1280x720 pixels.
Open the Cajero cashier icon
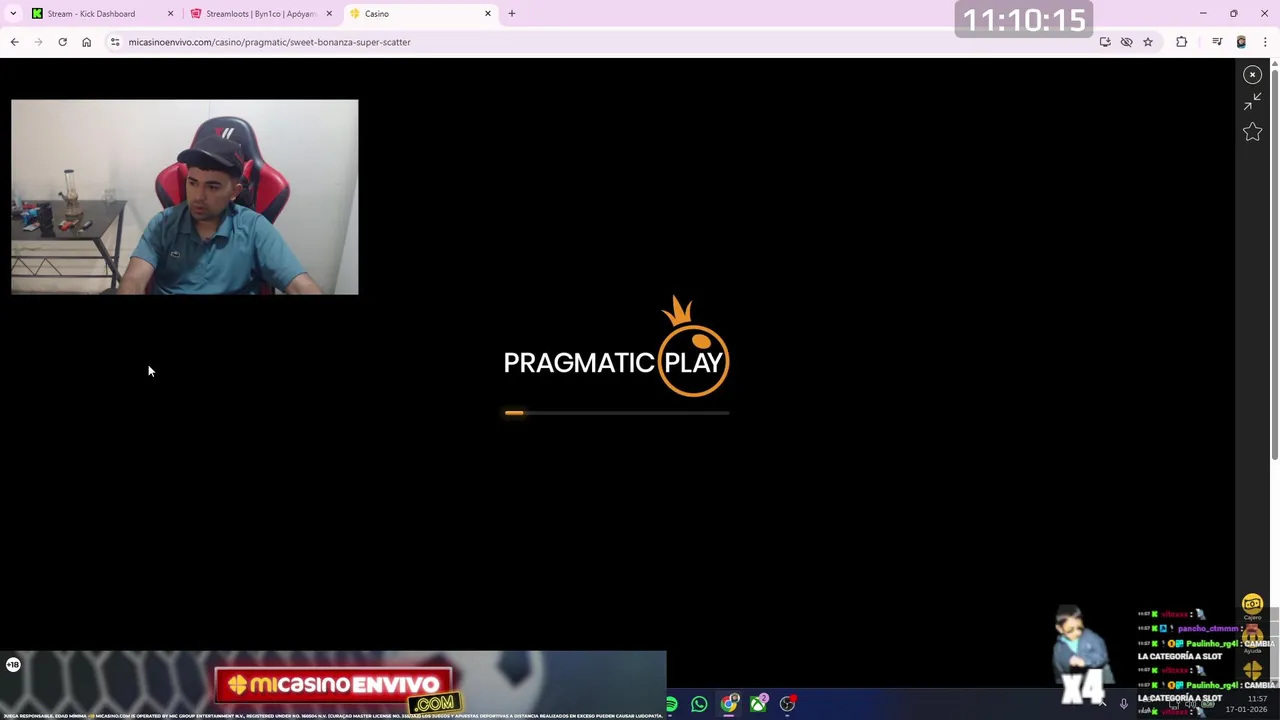[x=1252, y=606]
